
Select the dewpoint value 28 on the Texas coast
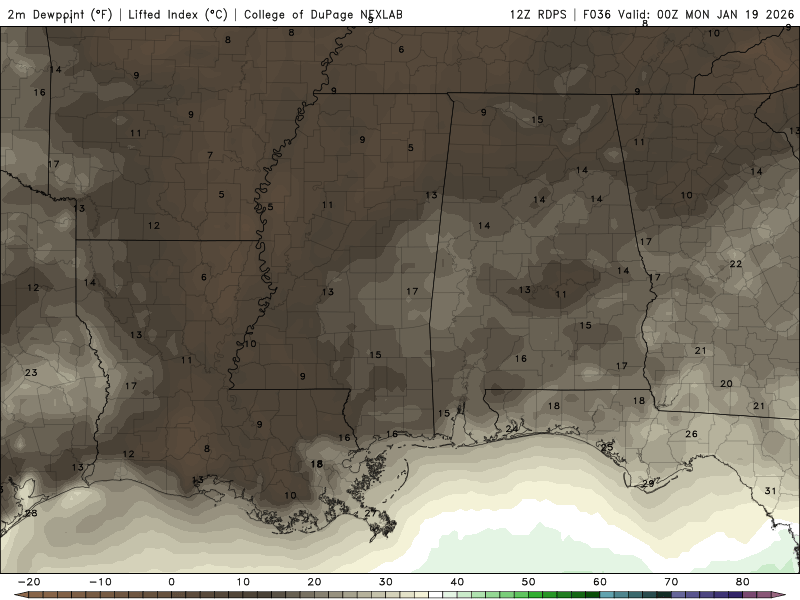[x=31, y=513]
